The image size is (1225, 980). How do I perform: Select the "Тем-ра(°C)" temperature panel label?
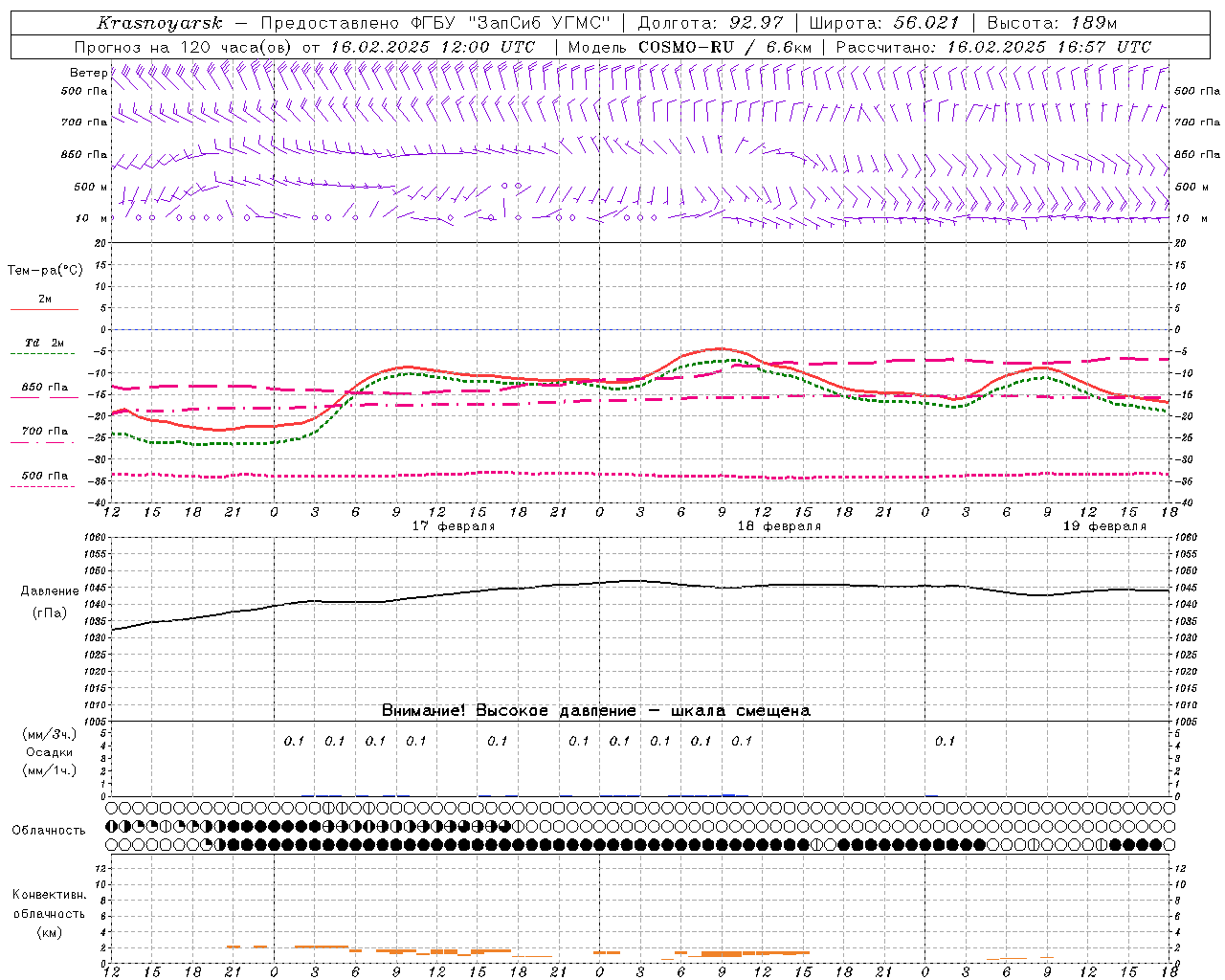(x=45, y=270)
